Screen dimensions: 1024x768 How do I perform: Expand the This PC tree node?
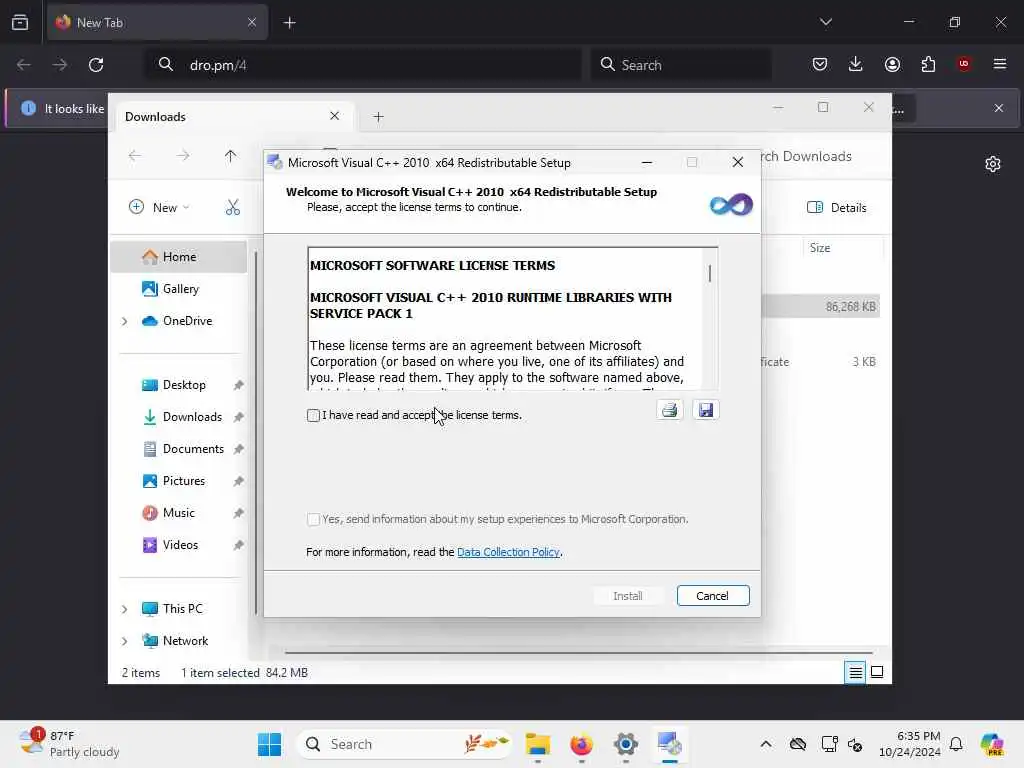125,609
